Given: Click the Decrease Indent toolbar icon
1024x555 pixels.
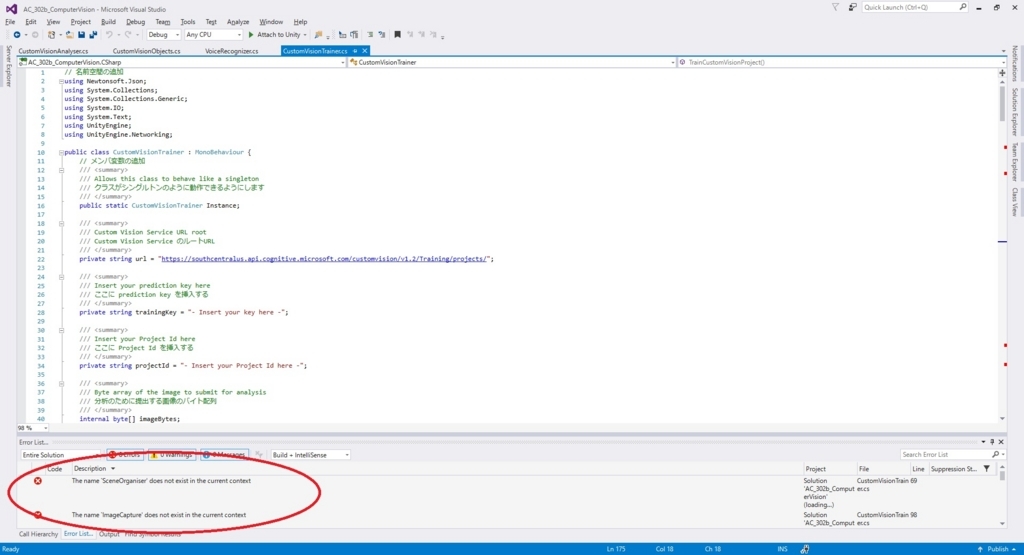Looking at the screenshot, I should [370, 35].
